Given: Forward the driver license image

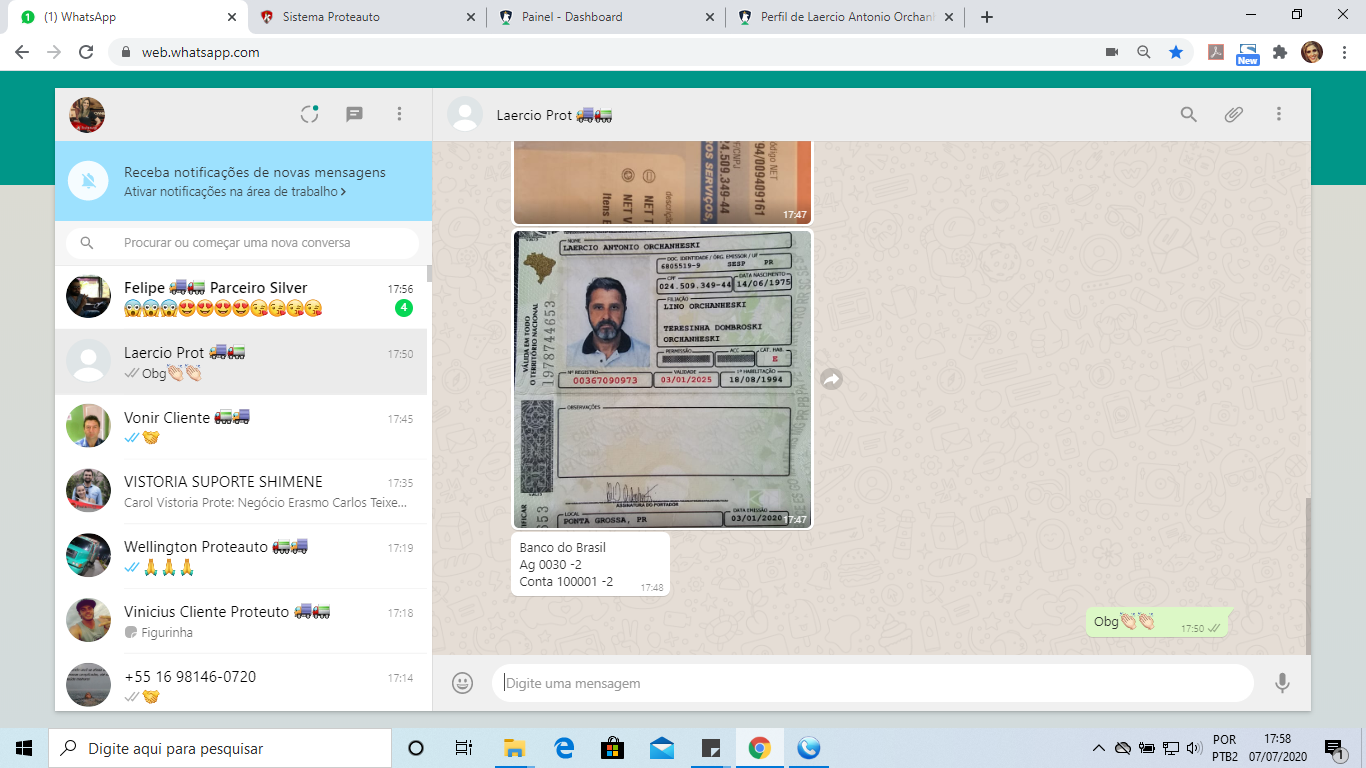Looking at the screenshot, I should [x=831, y=379].
